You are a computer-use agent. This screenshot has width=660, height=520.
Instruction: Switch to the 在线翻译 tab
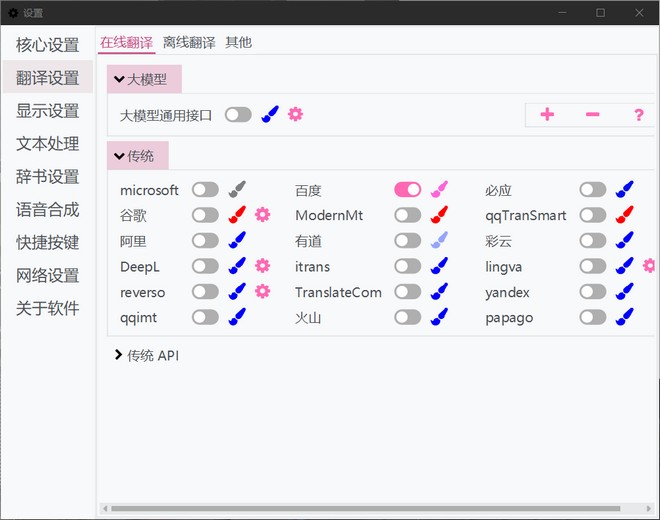[126, 43]
